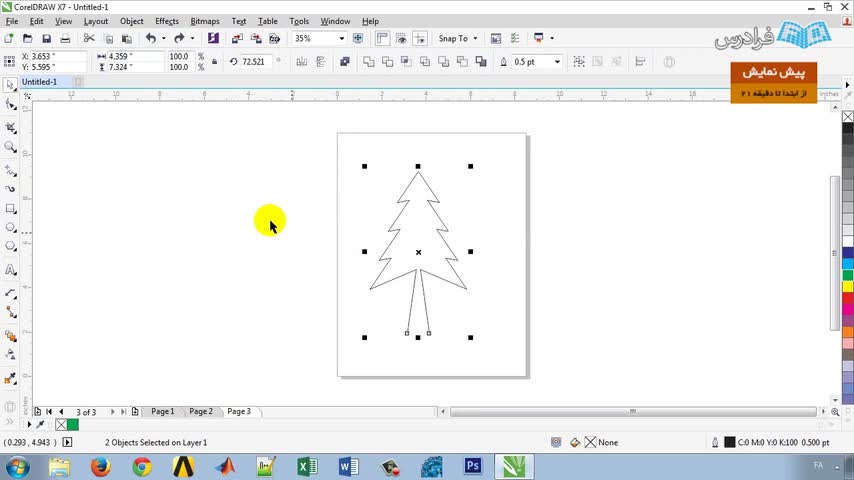
Task: Click the Cut scissors icon
Action: [x=89, y=39]
